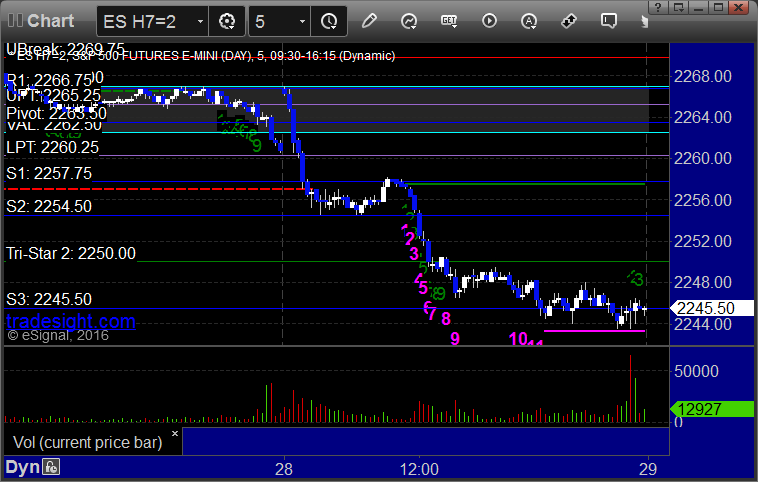Viewport: 758px width, 482px height.
Task: Click the Chart title grip handle
Action: pyautogui.click(x=15, y=21)
